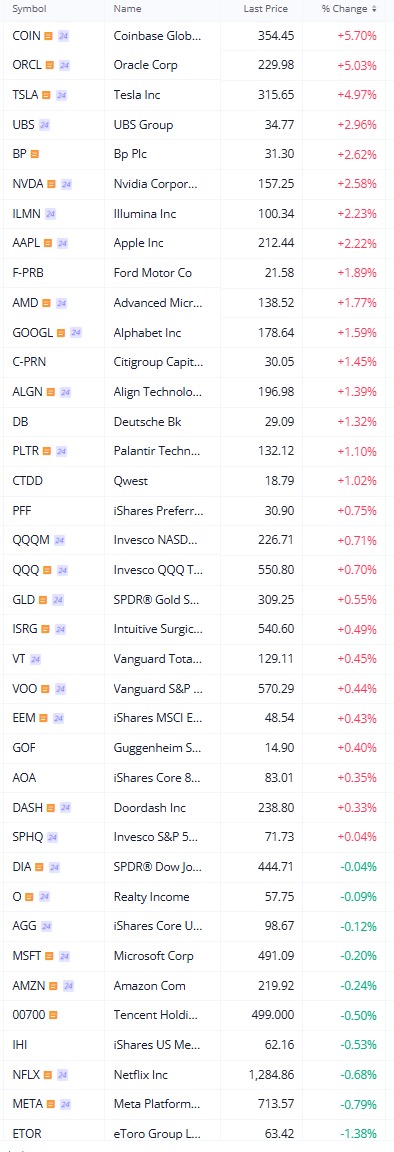The width and height of the screenshot is (394, 1152).
Task: Sort the list by Last Price header
Action: pyautogui.click(x=265, y=9)
